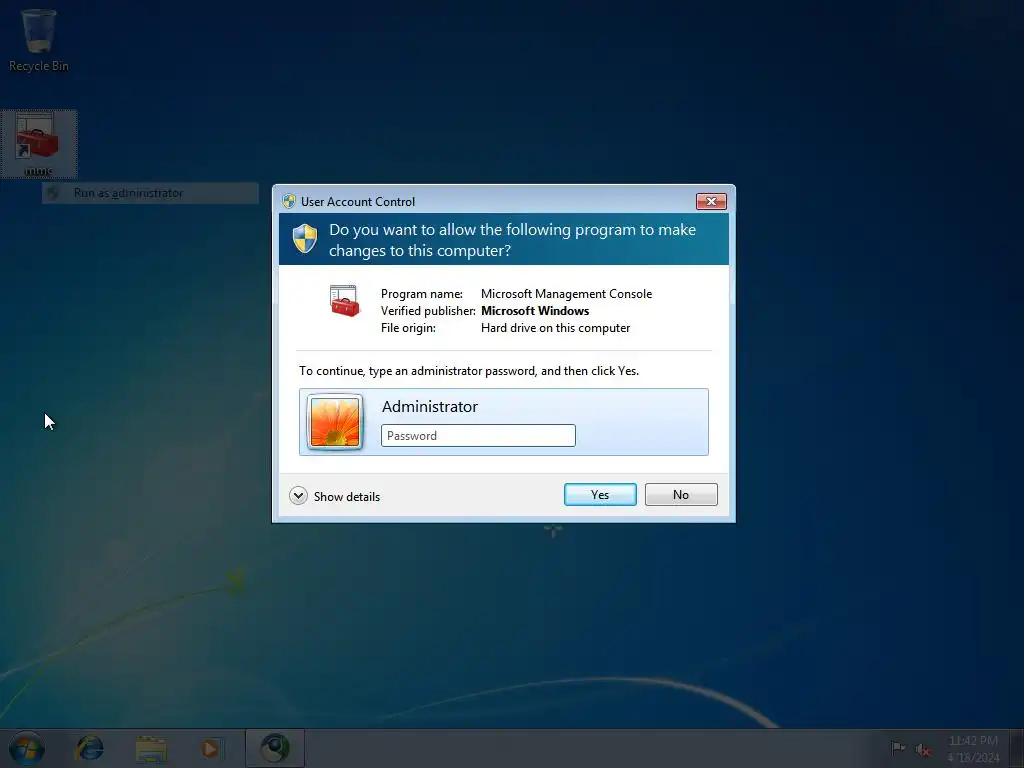This screenshot has width=1024, height=768.
Task: Open Windows Explorer folder in taskbar
Action: pyautogui.click(x=152, y=749)
